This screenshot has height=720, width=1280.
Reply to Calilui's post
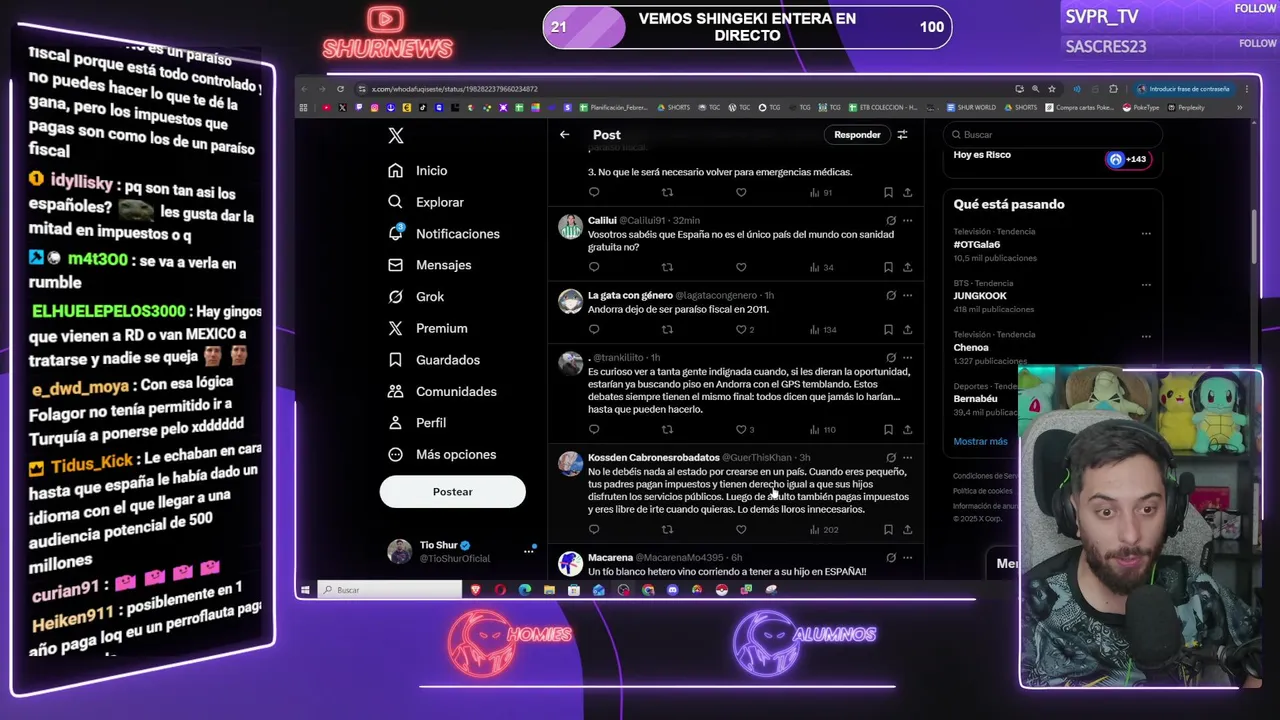(594, 267)
